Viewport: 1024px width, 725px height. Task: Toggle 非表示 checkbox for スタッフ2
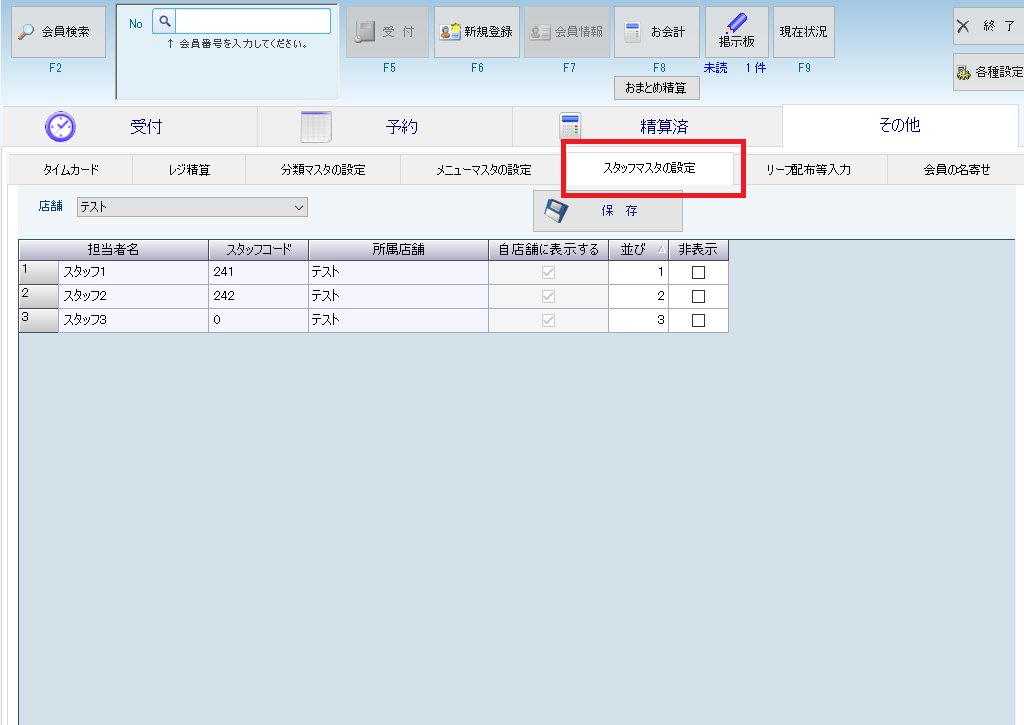[698, 296]
